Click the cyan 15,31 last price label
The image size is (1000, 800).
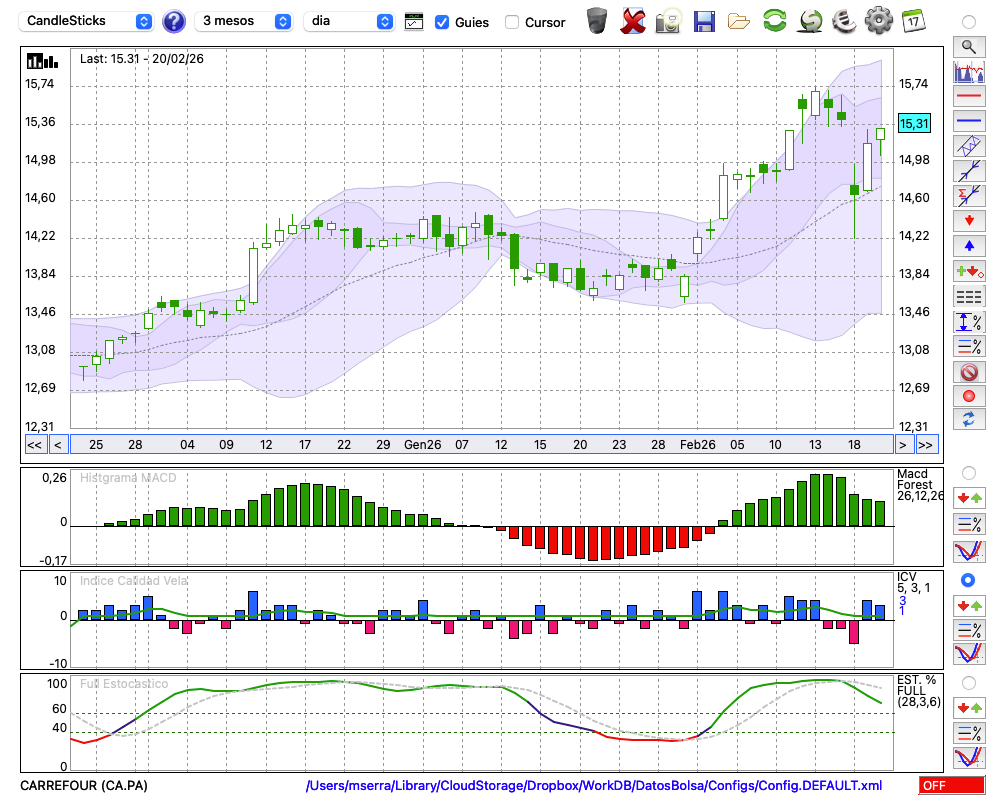914,123
